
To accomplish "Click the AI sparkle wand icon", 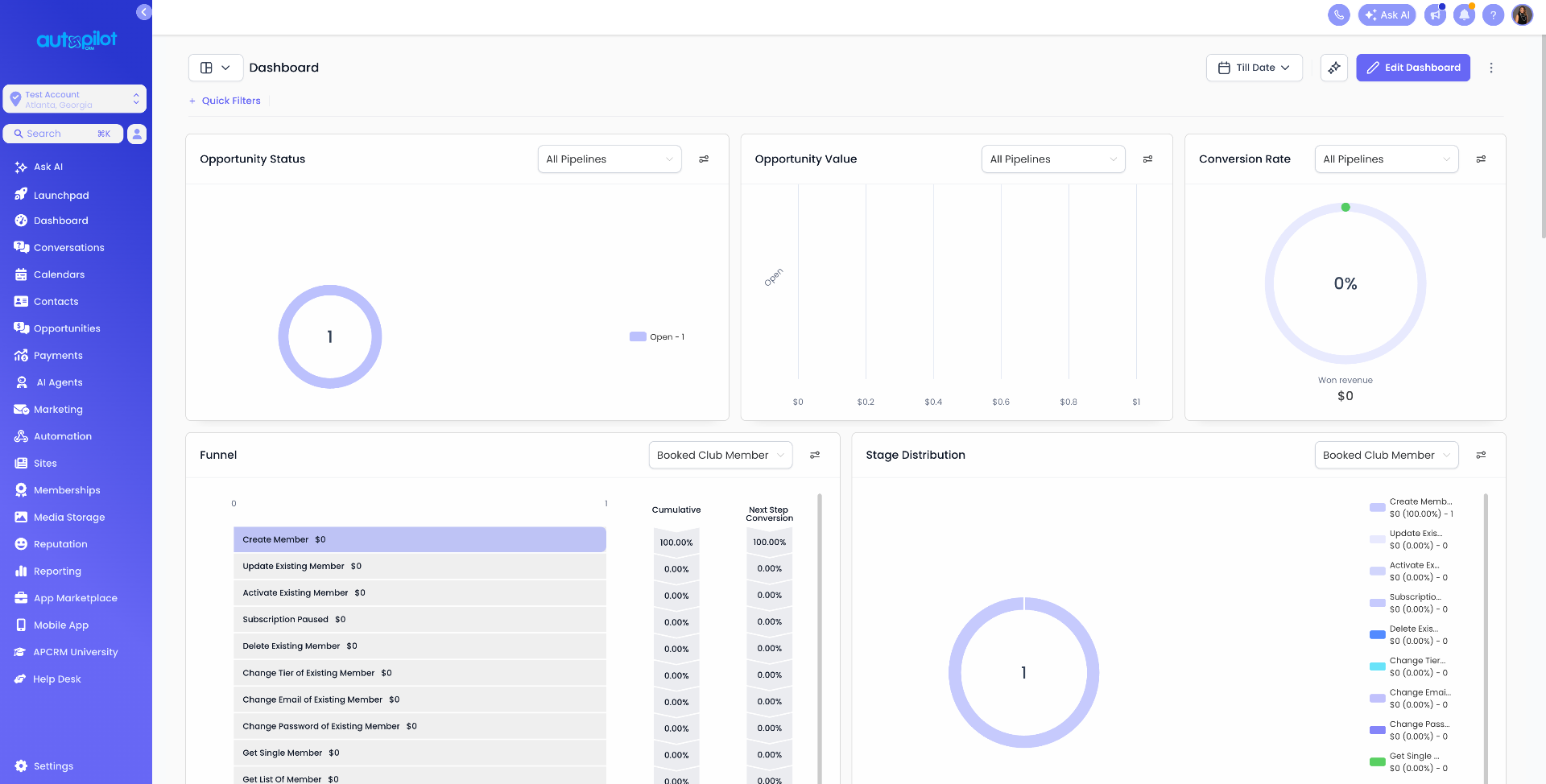I will pyautogui.click(x=1334, y=68).
